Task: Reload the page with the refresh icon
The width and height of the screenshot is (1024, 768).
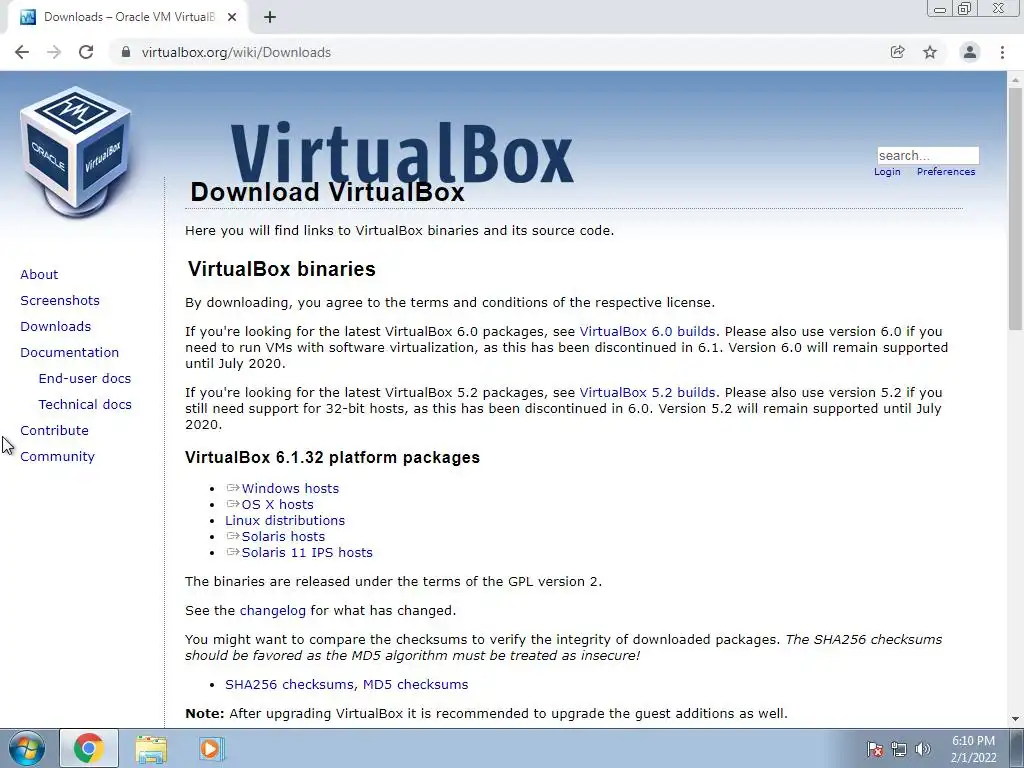Action: [86, 52]
